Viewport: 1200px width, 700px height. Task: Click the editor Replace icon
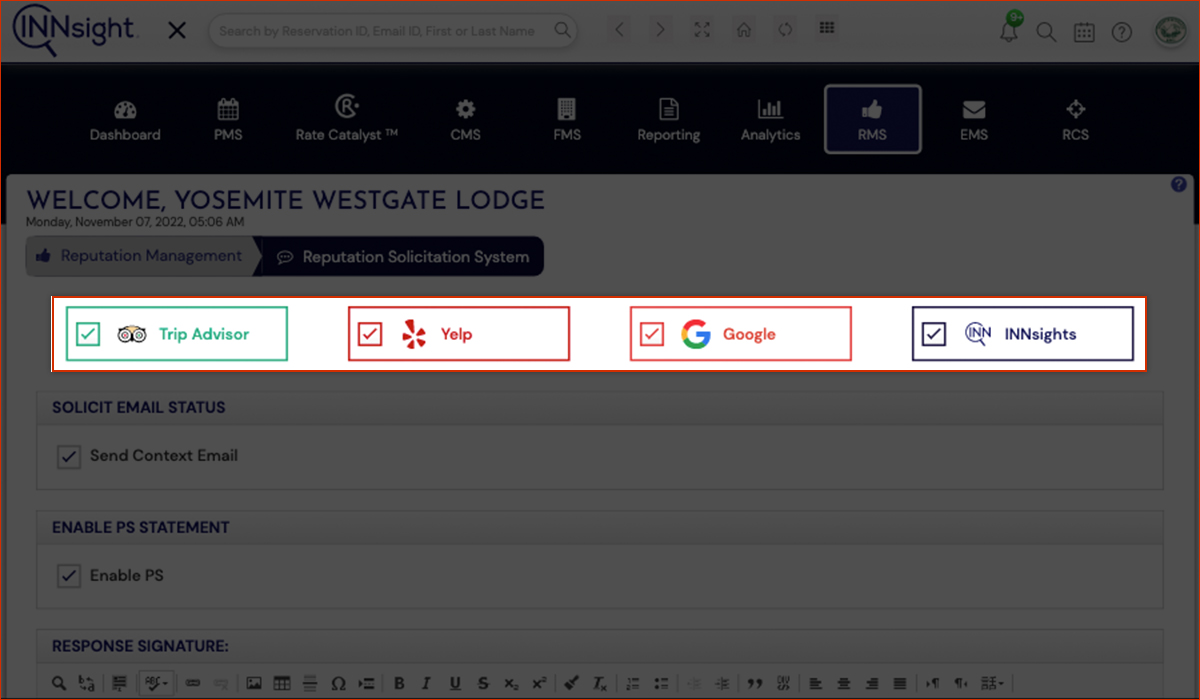tap(87, 684)
